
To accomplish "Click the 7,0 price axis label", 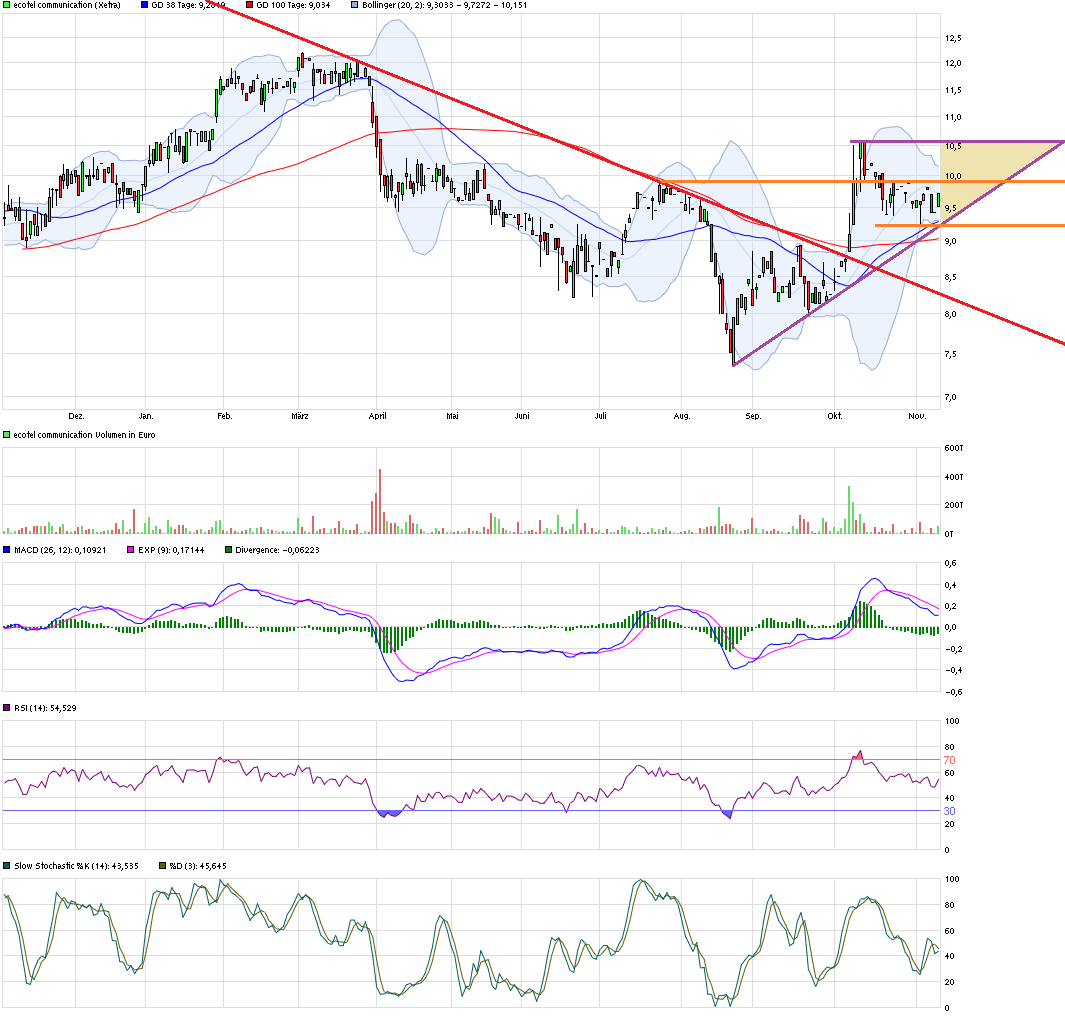I will coord(951,397).
